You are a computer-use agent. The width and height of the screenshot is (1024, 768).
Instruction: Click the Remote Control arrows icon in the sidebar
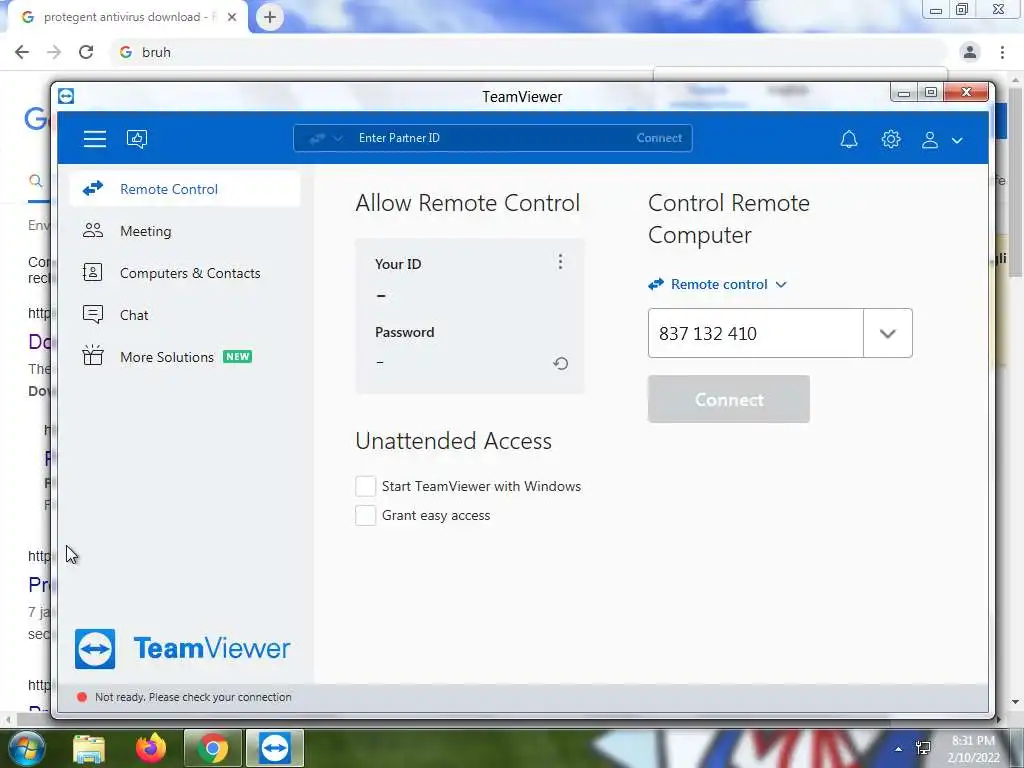[93, 189]
